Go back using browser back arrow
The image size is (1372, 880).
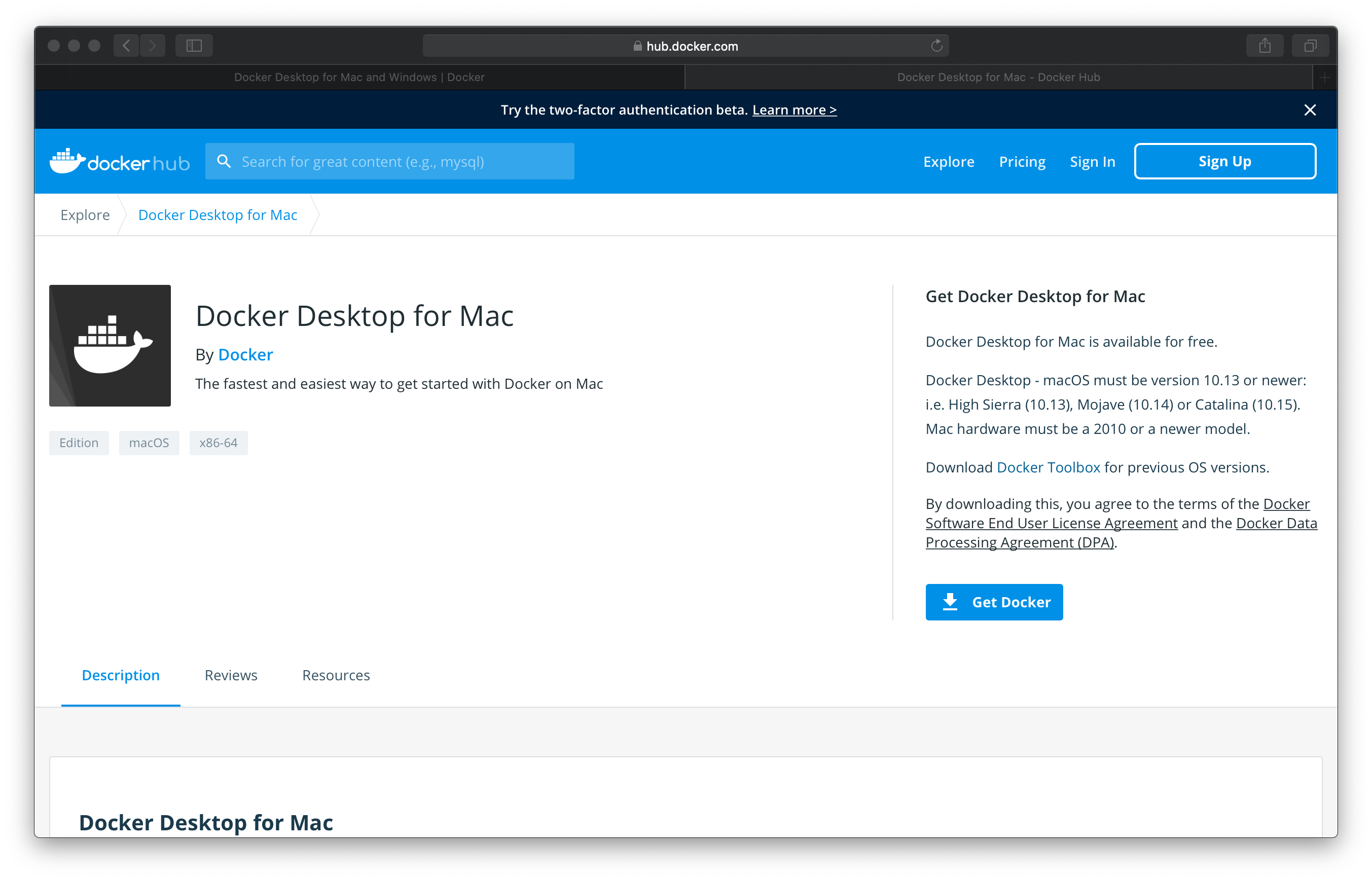(x=126, y=46)
